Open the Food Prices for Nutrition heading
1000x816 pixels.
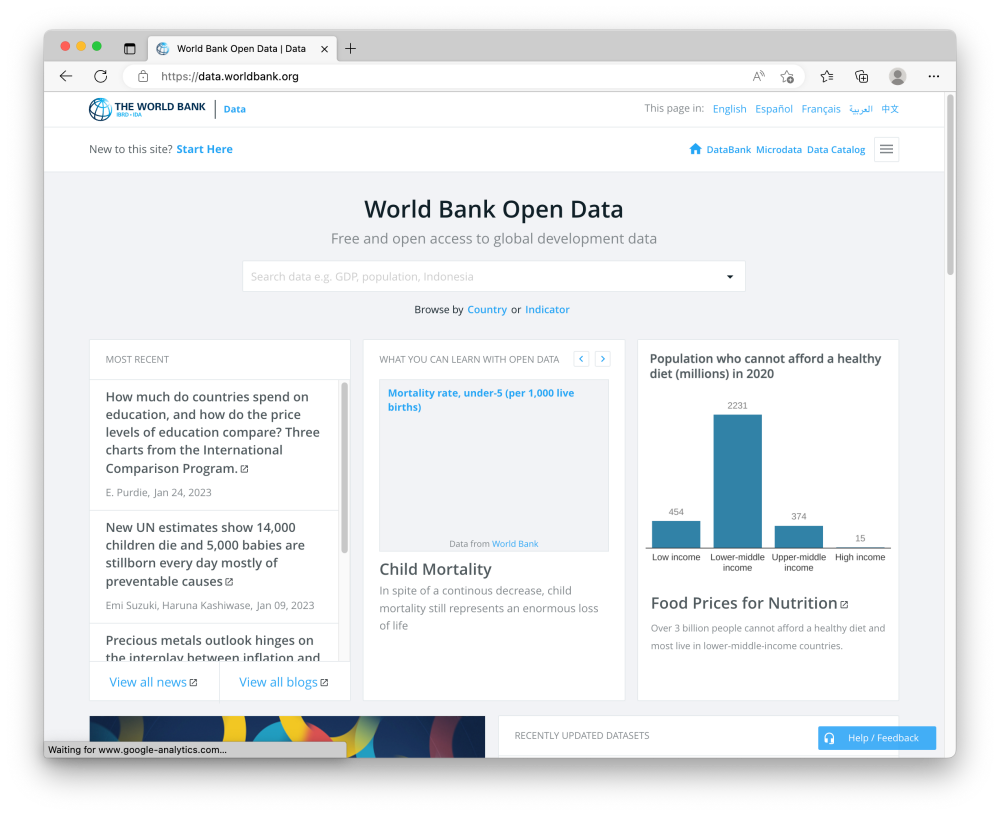coord(744,604)
